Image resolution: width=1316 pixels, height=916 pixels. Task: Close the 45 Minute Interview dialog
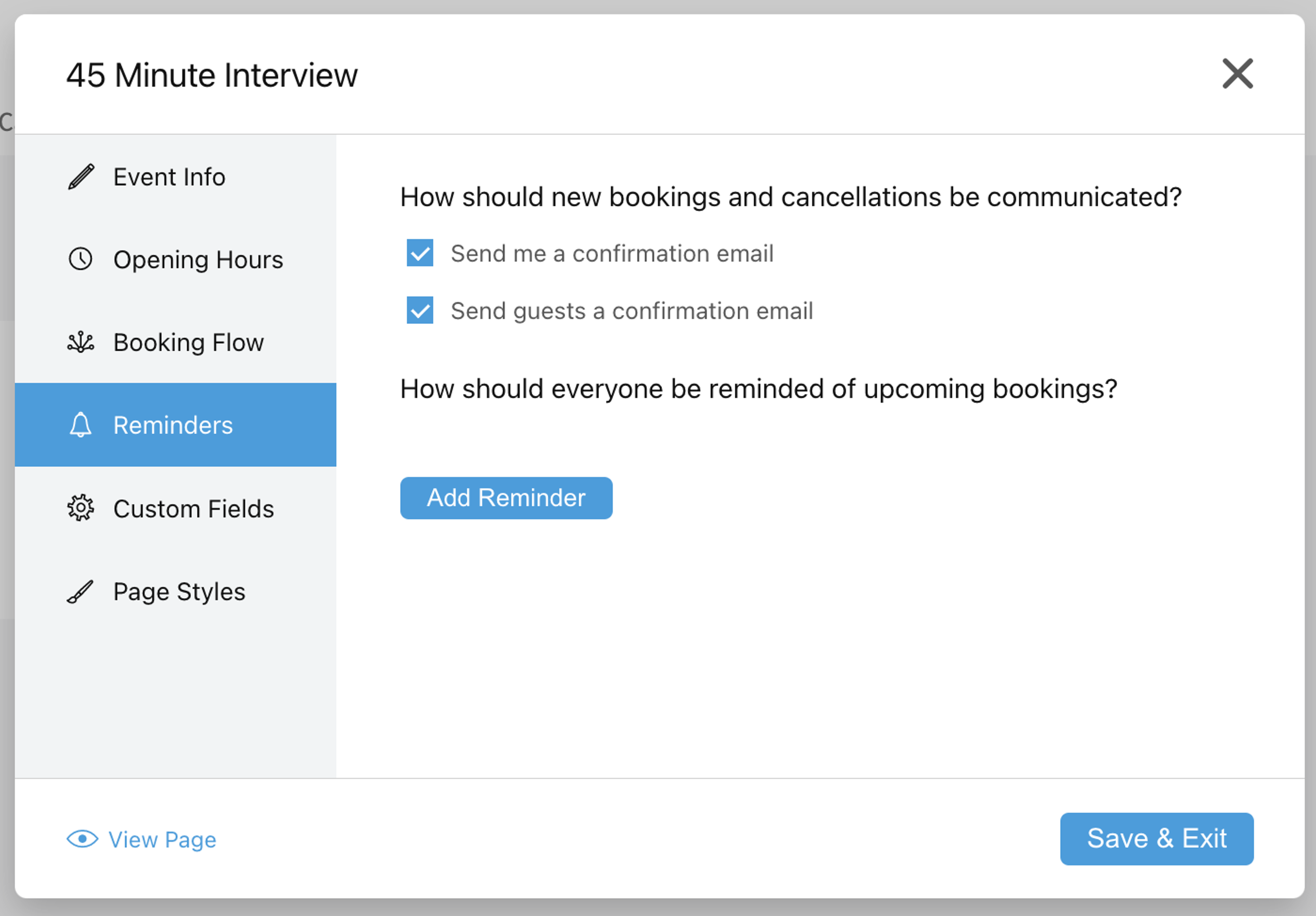(1238, 73)
